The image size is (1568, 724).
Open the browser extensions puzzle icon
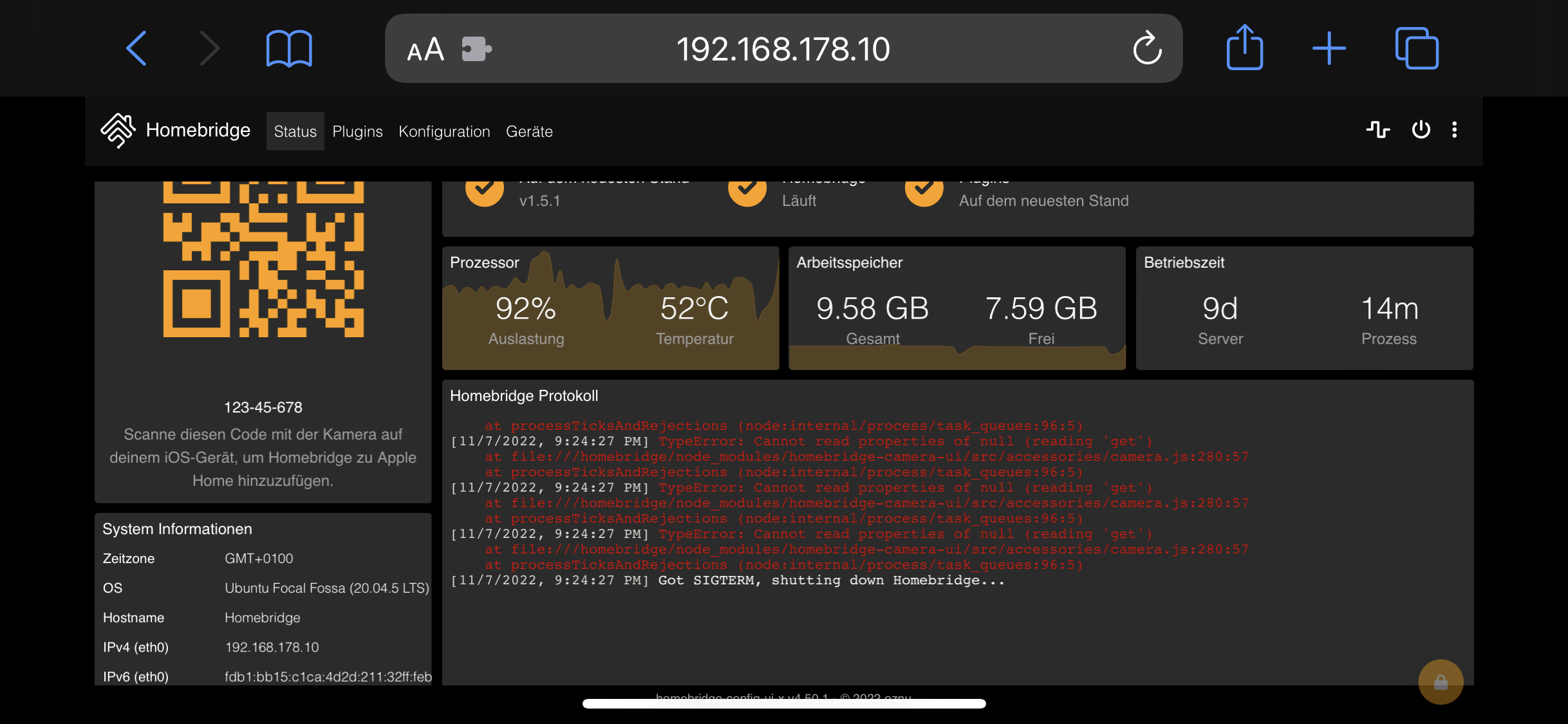coord(475,48)
